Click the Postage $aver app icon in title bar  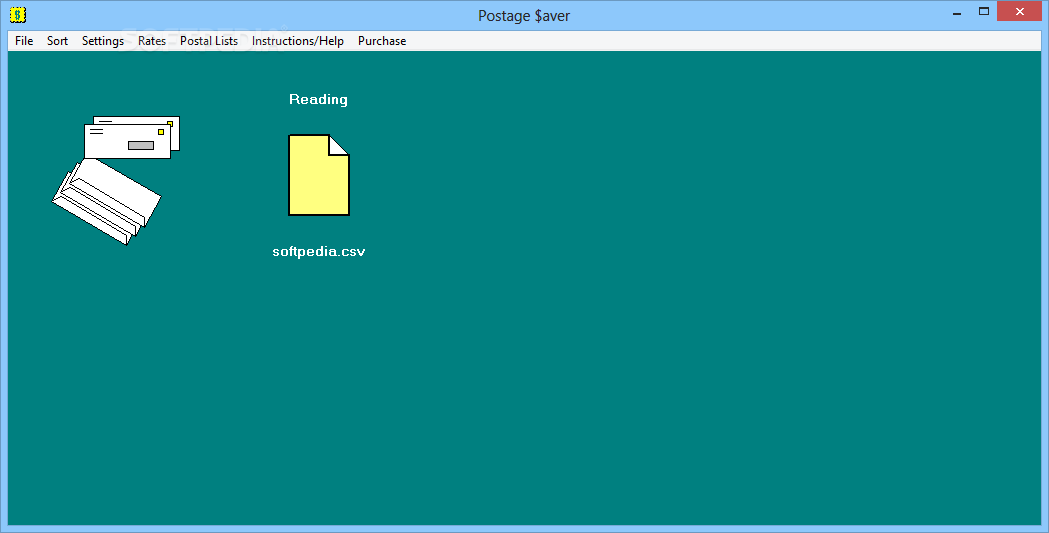point(18,14)
